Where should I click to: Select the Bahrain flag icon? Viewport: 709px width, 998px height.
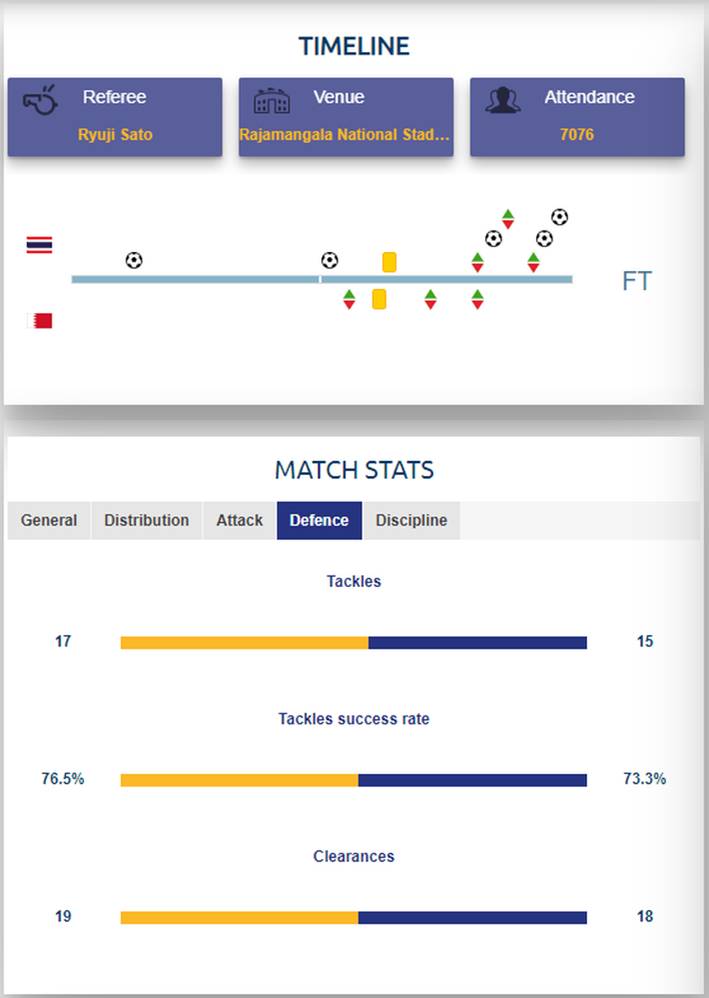(39, 321)
